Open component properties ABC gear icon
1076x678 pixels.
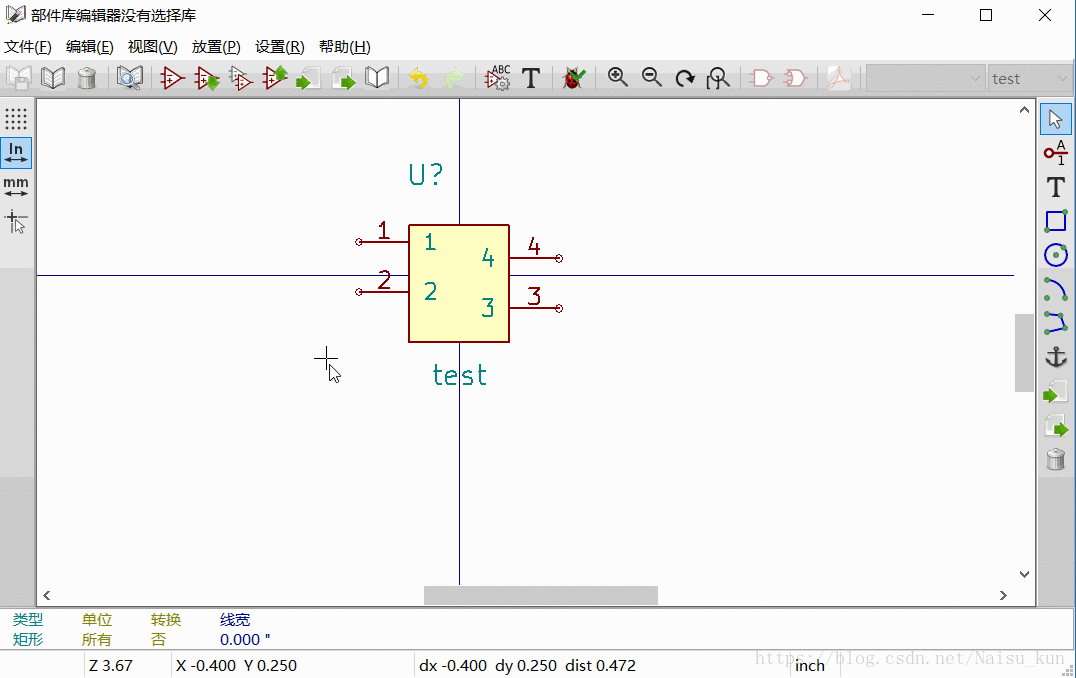coord(498,78)
